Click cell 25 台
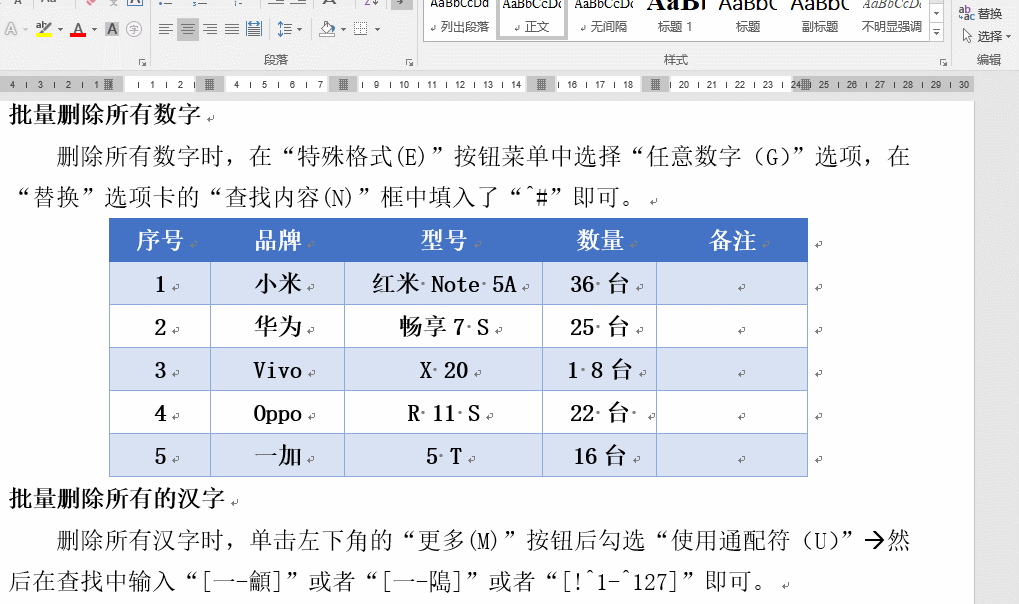Viewport: 1019px width, 604px height. click(600, 327)
